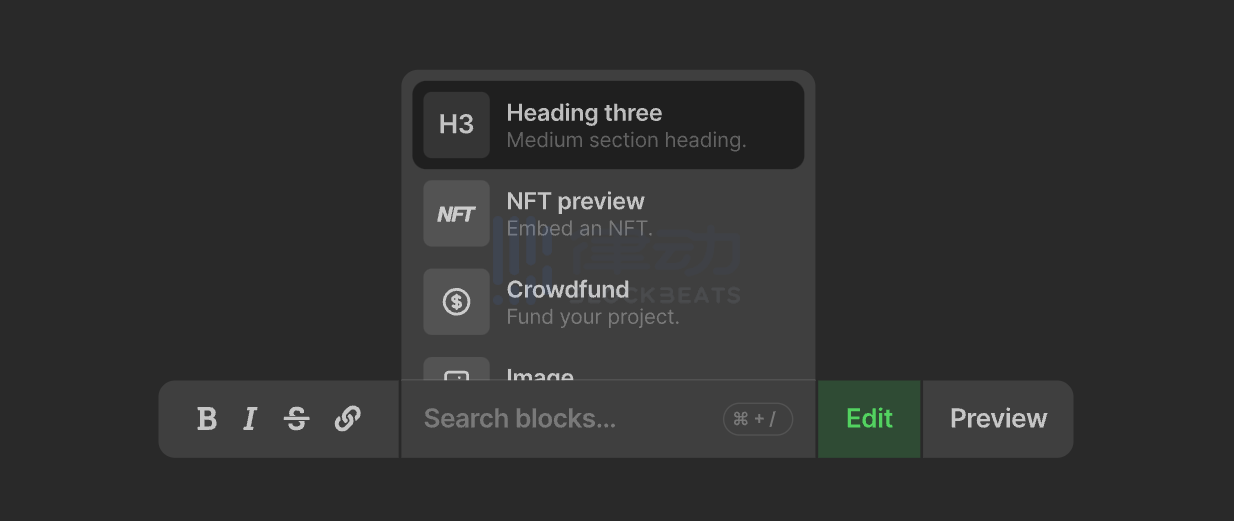Open the Preview tab

(998, 419)
